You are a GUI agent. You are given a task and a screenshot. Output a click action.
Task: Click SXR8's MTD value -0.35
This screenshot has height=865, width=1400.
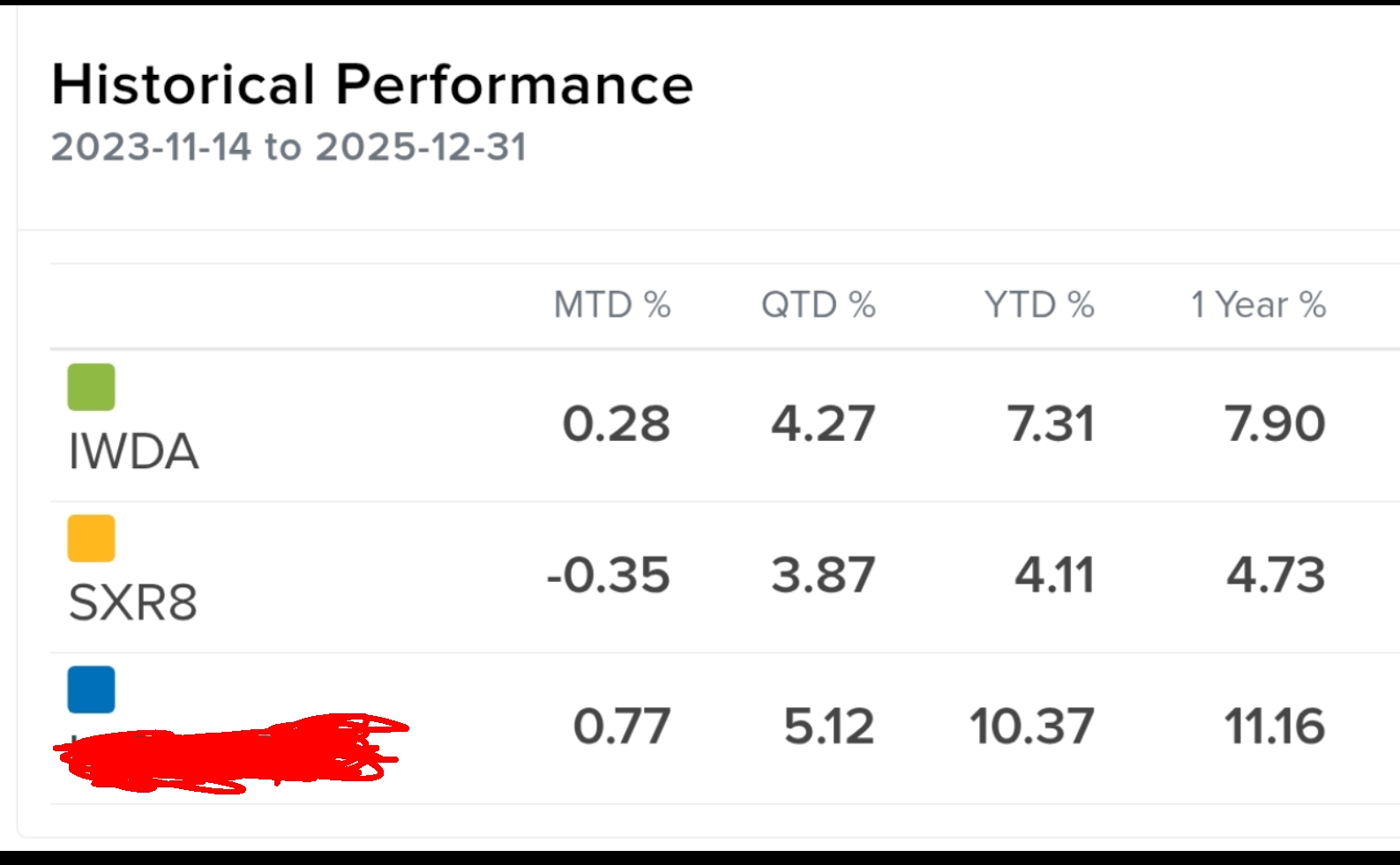pyautogui.click(x=608, y=575)
